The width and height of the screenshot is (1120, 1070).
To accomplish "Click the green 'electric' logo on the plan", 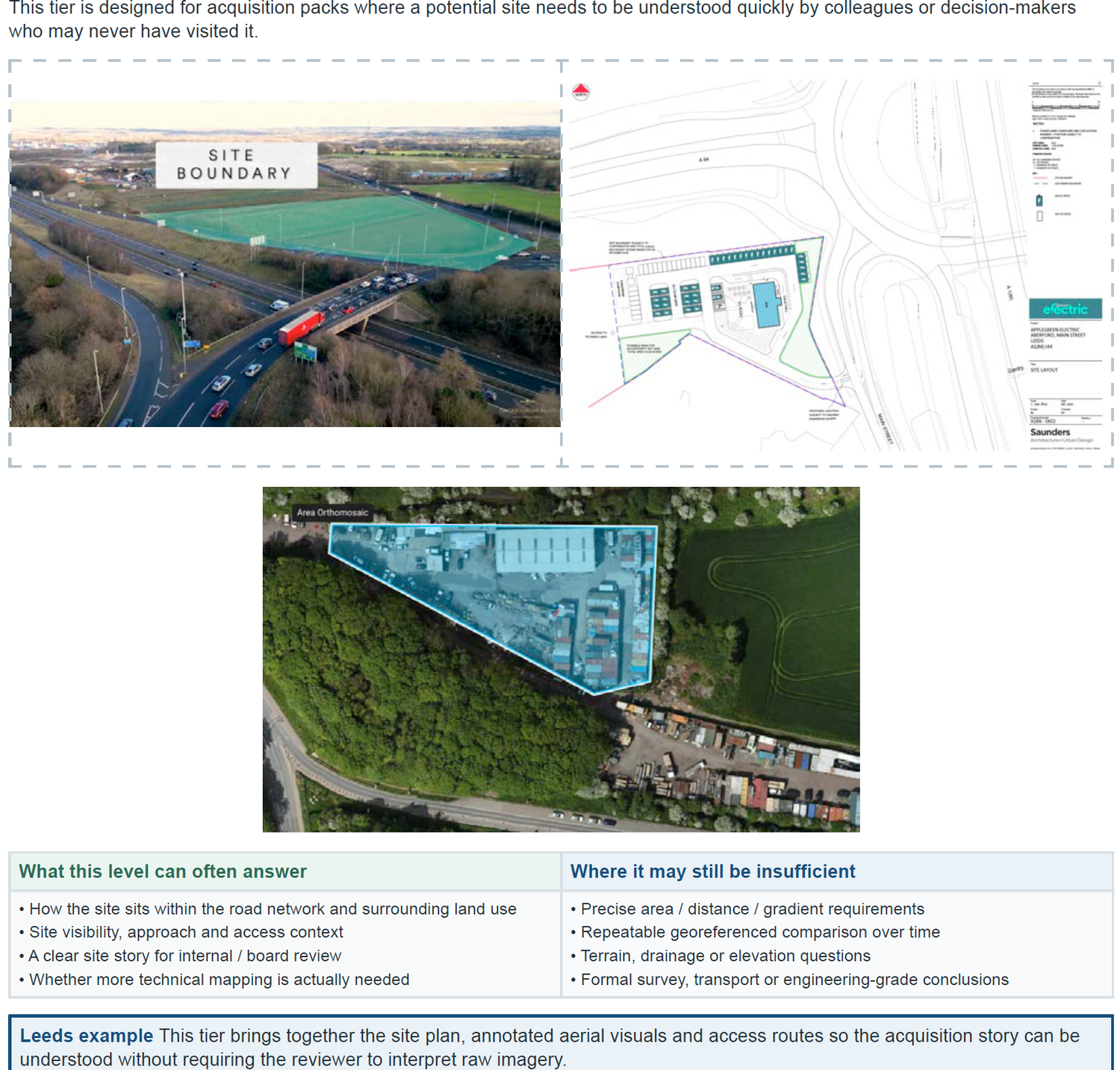I will [x=1065, y=308].
